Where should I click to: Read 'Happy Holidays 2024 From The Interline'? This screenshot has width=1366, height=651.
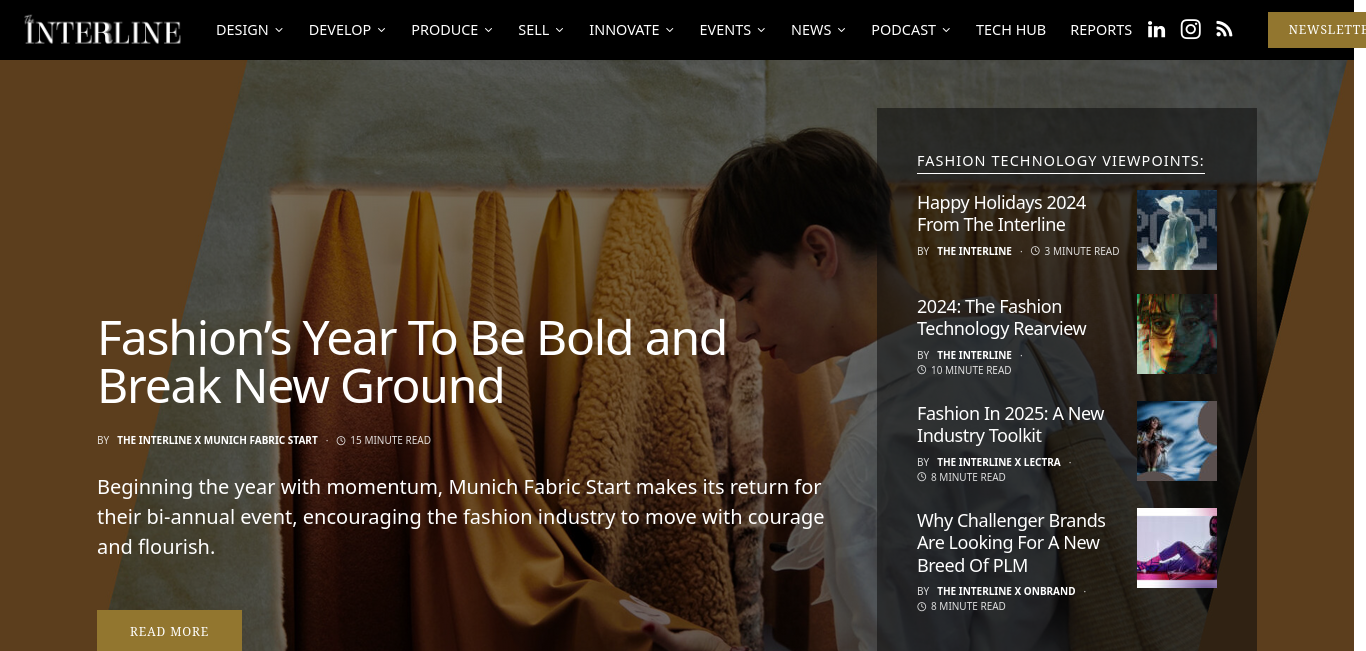pos(1001,214)
